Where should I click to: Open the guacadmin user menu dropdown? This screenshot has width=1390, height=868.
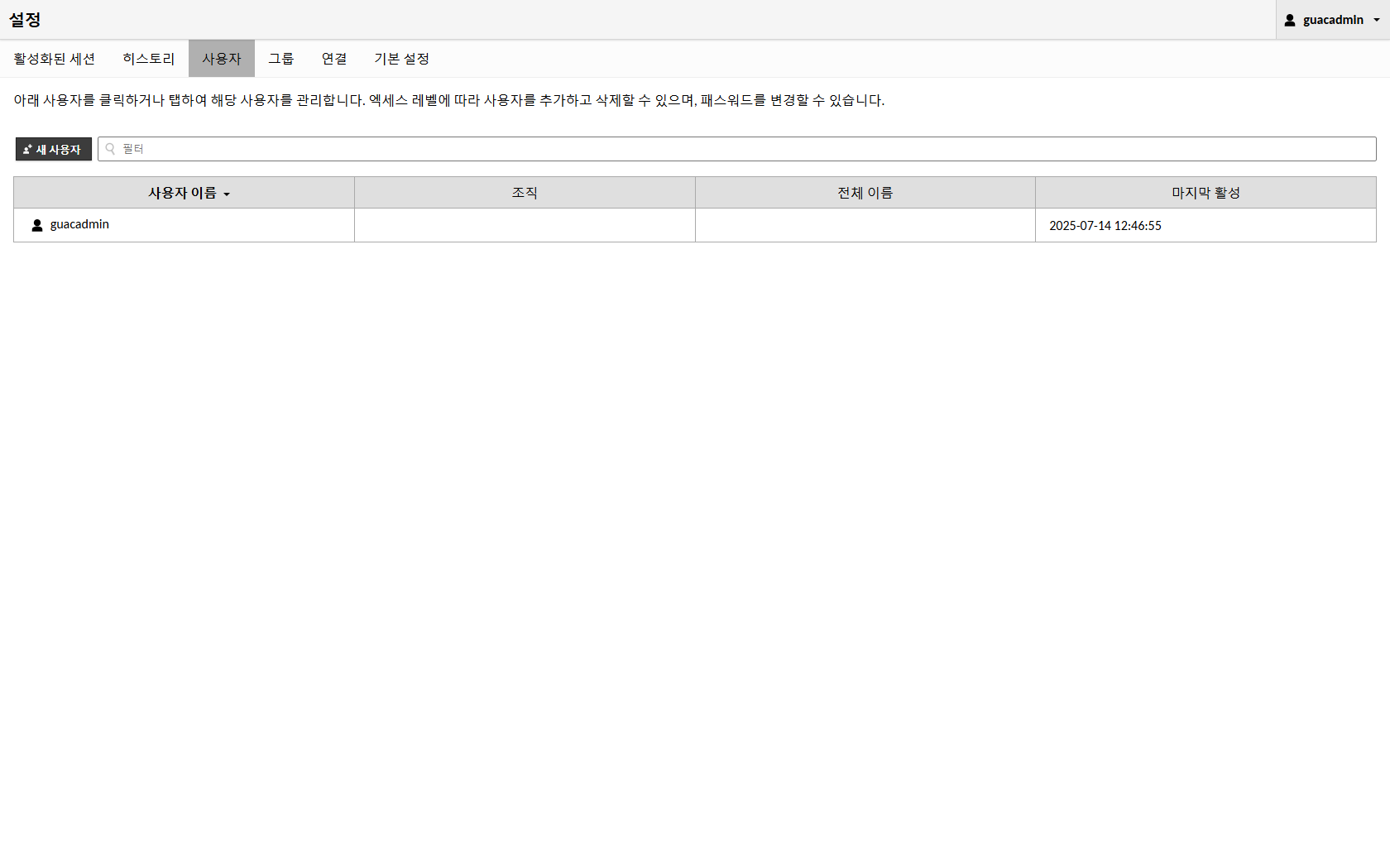point(1332,20)
